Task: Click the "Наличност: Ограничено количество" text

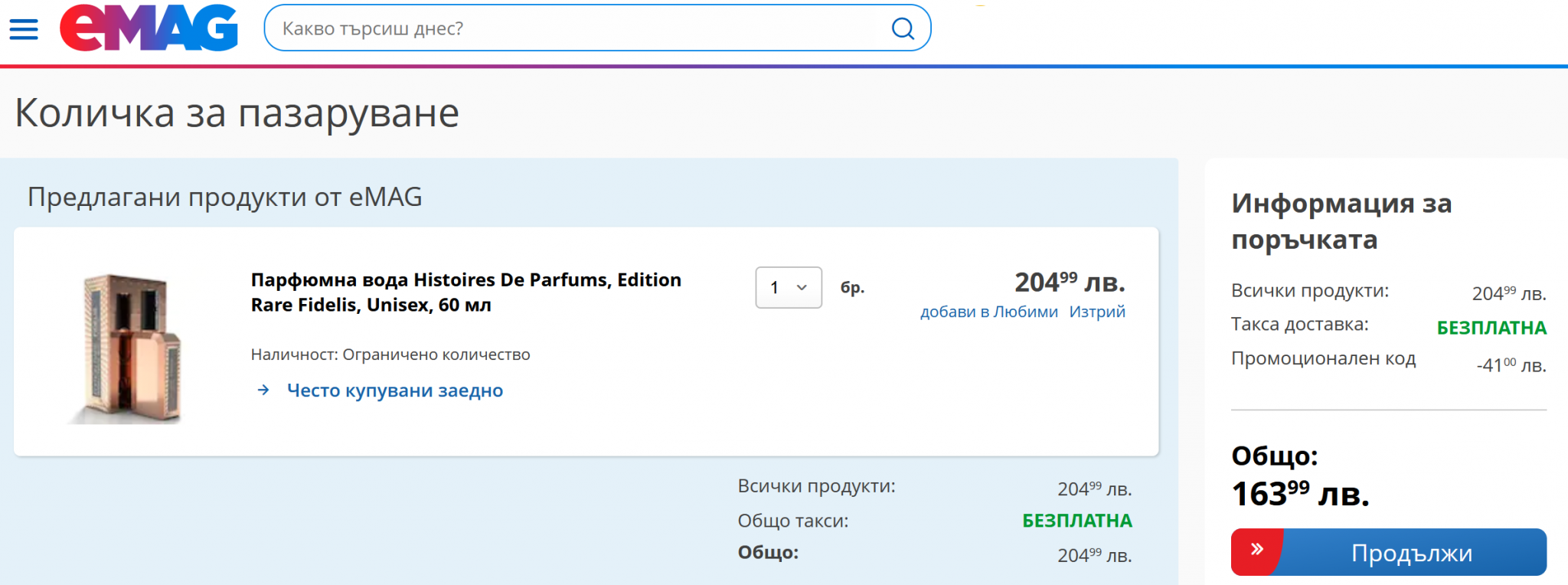Action: tap(390, 355)
